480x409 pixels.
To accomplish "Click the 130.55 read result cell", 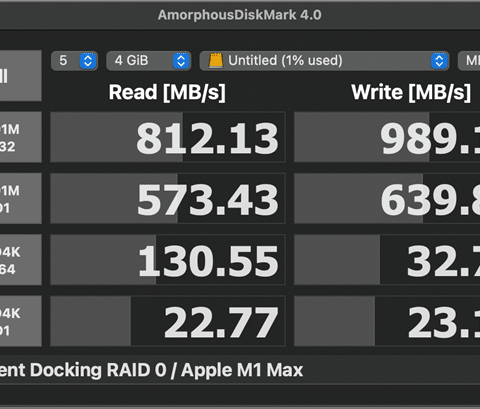I will tap(168, 260).
